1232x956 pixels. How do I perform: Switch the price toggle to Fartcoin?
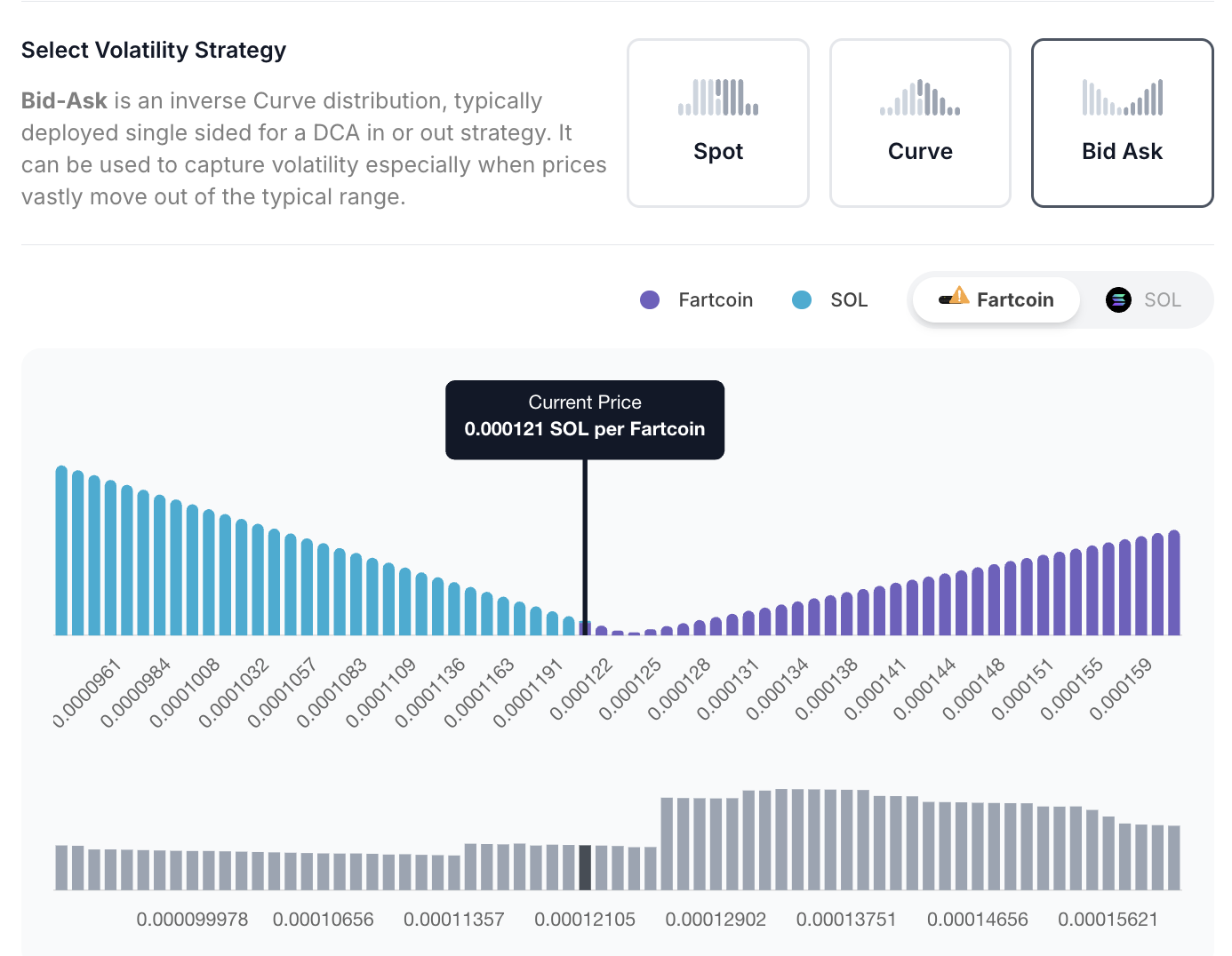[x=996, y=300]
